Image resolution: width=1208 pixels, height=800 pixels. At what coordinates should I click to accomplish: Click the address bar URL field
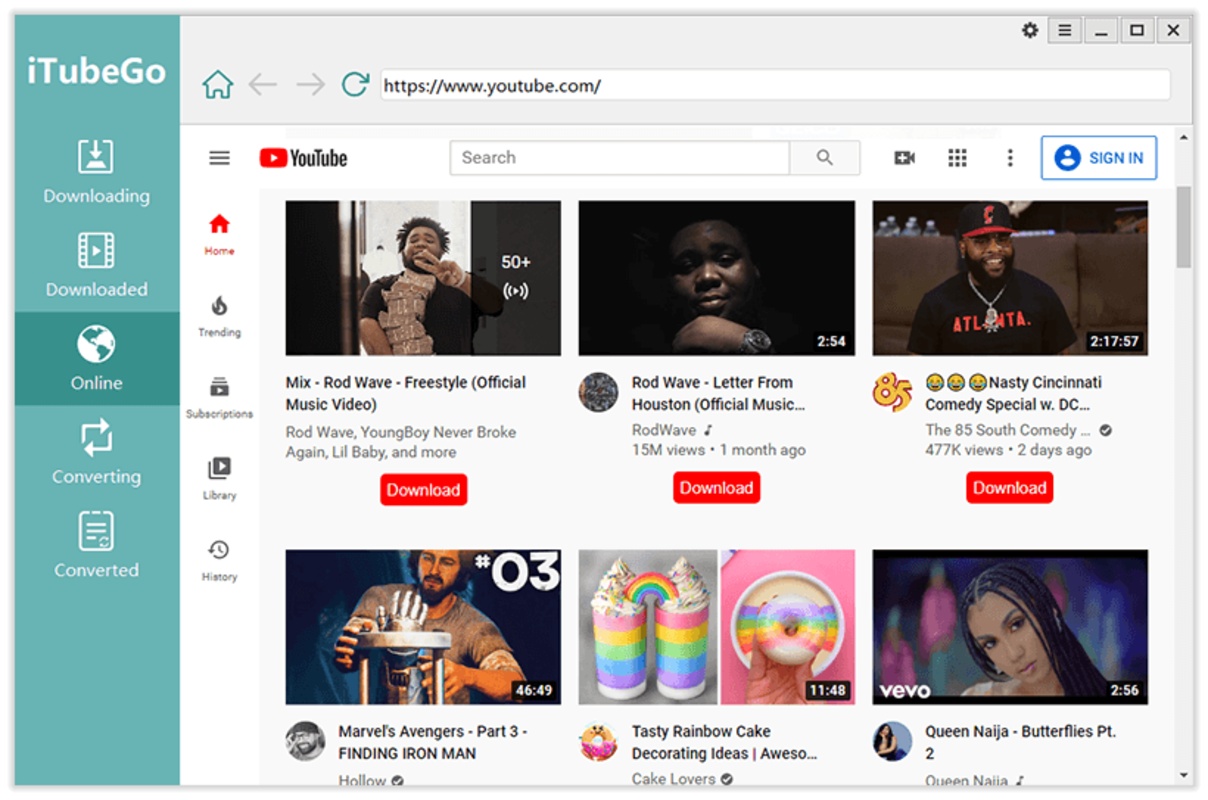pyautogui.click(x=775, y=85)
